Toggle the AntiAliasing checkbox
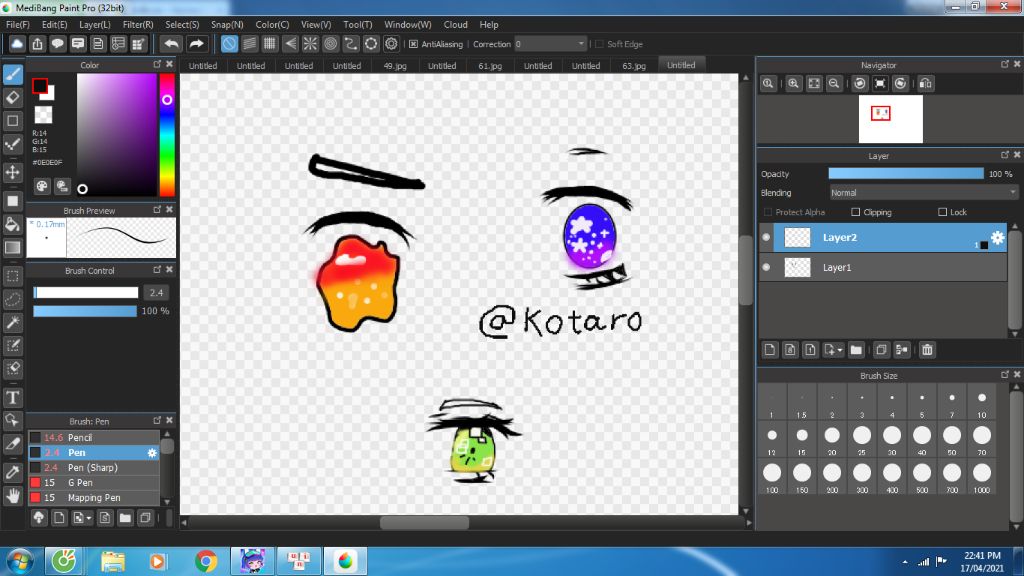 (x=413, y=44)
